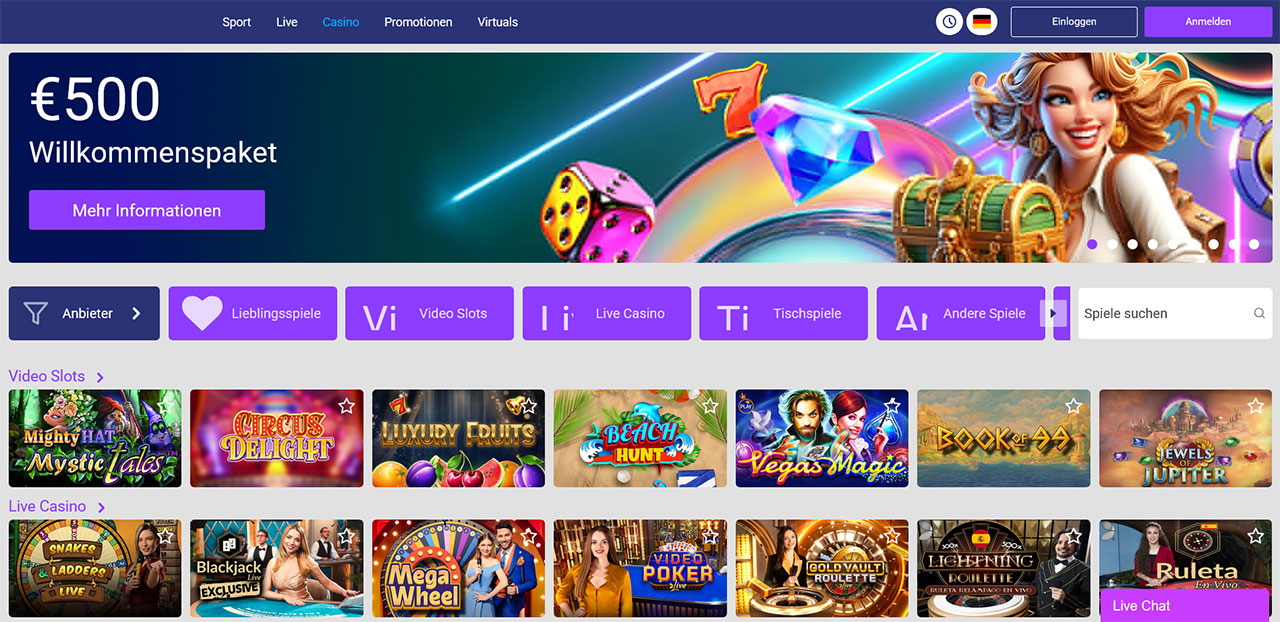1280x622 pixels.
Task: Open the German flag language selector
Action: (983, 21)
